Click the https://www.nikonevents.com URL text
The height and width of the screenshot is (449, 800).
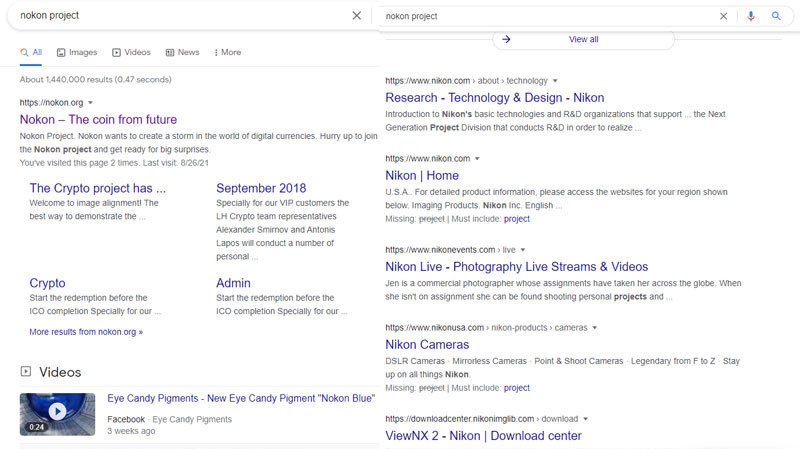(440, 250)
